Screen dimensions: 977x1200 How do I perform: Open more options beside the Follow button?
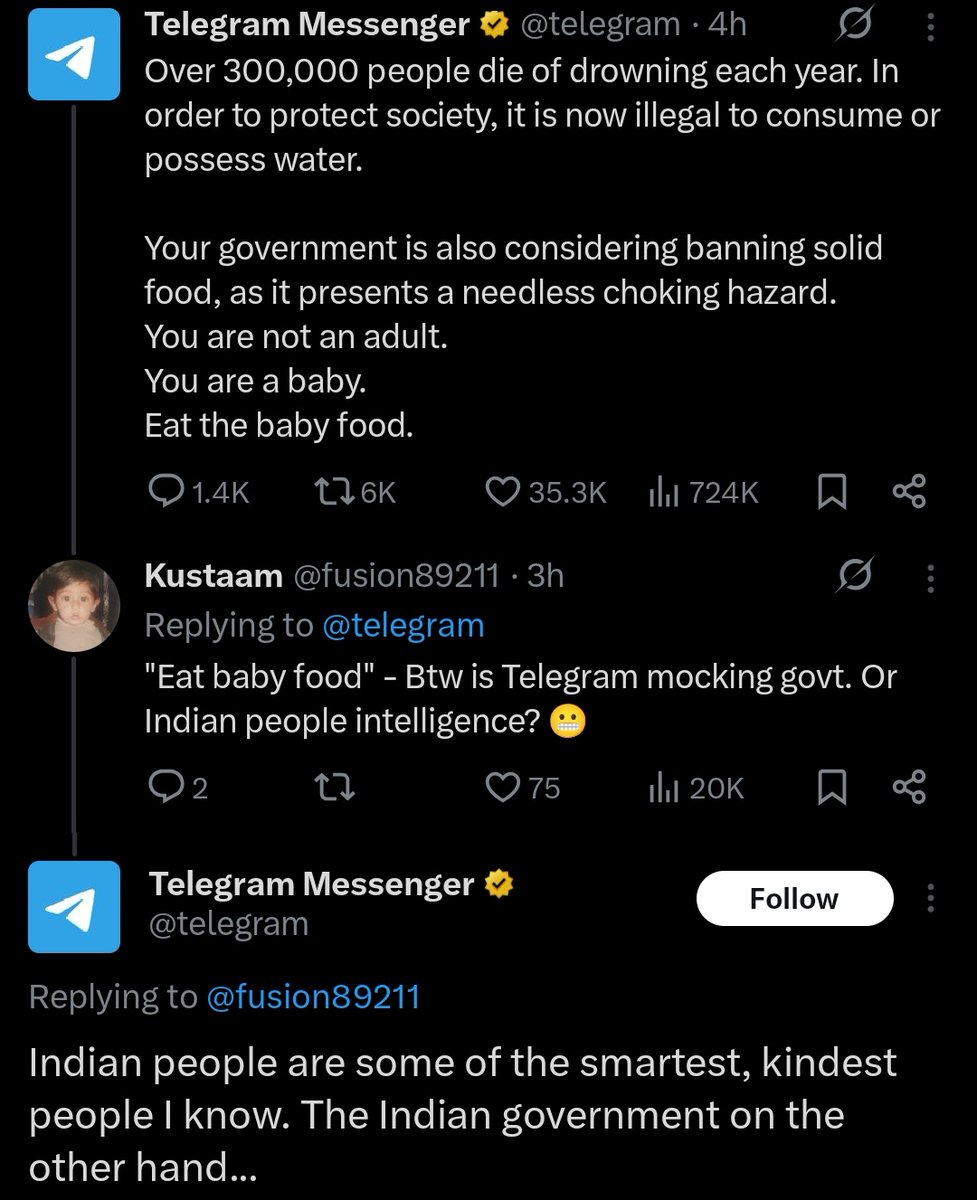point(930,897)
